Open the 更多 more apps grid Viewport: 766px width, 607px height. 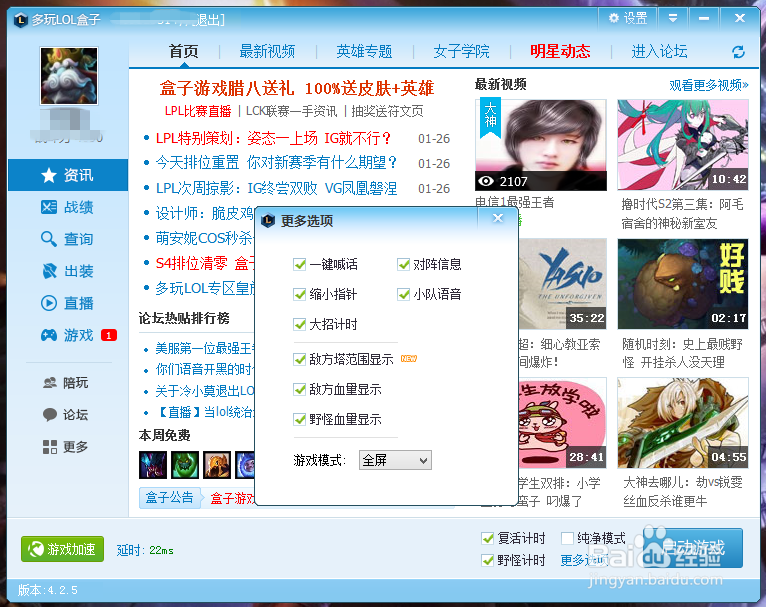67,446
